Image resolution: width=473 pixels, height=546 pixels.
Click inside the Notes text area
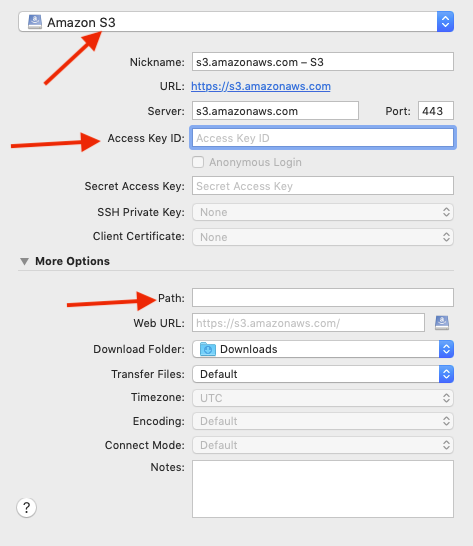pos(323,489)
